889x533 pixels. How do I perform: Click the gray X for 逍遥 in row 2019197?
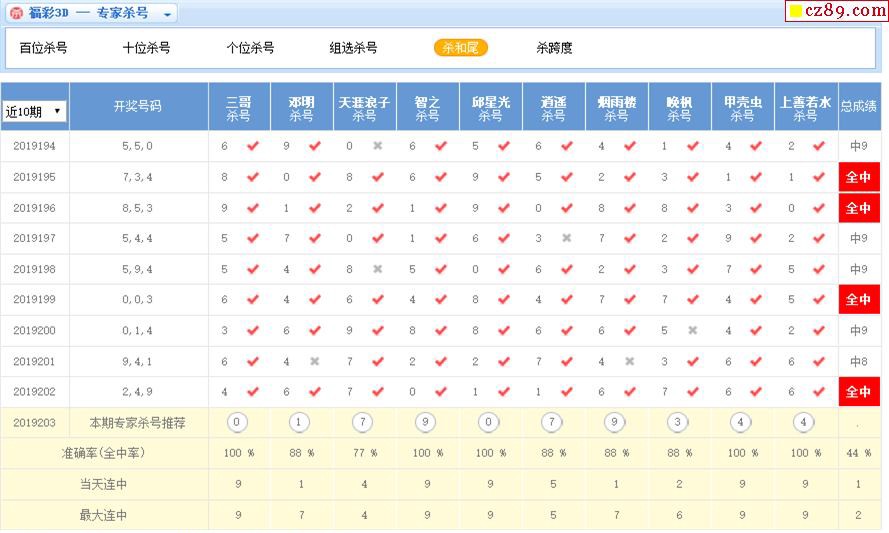coord(566,238)
